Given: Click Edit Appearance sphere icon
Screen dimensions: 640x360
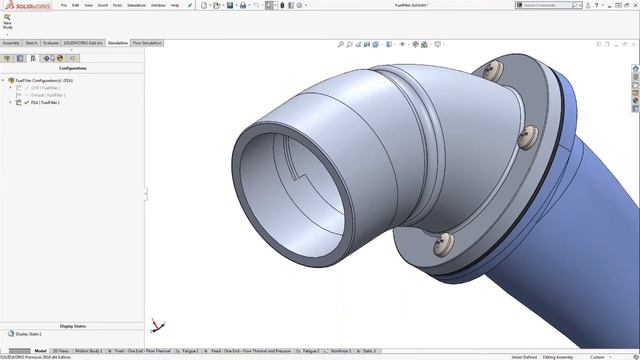Looking at the screenshot, I should click(416, 44).
